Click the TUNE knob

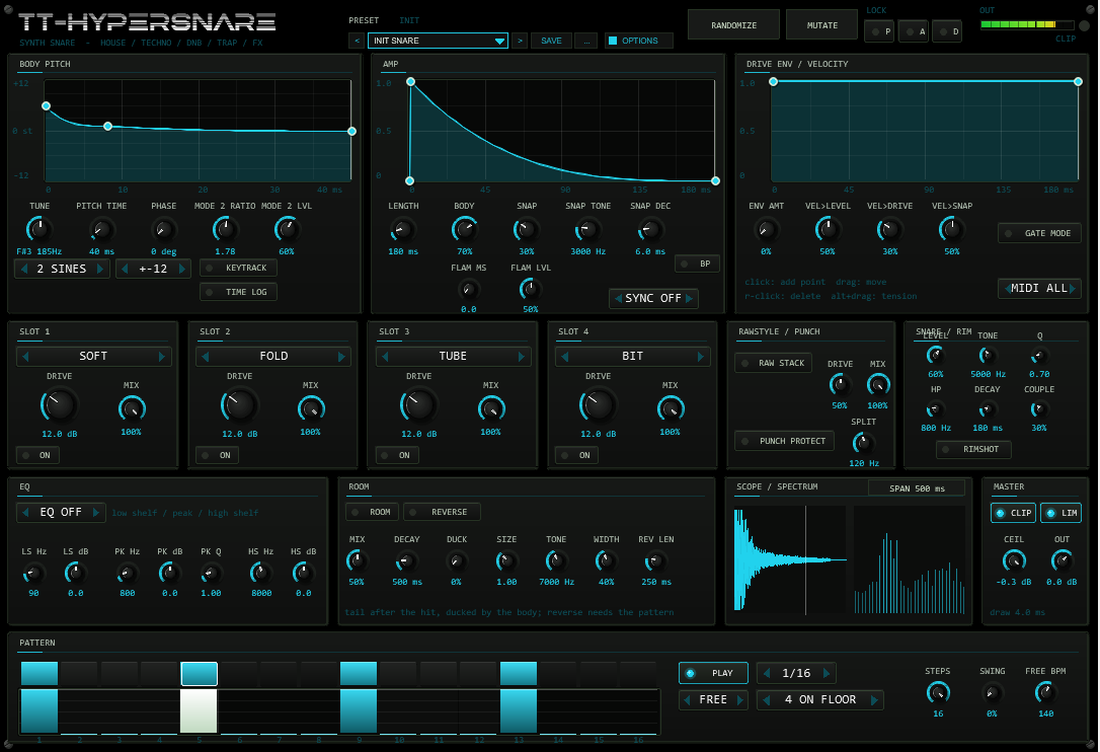(x=39, y=229)
